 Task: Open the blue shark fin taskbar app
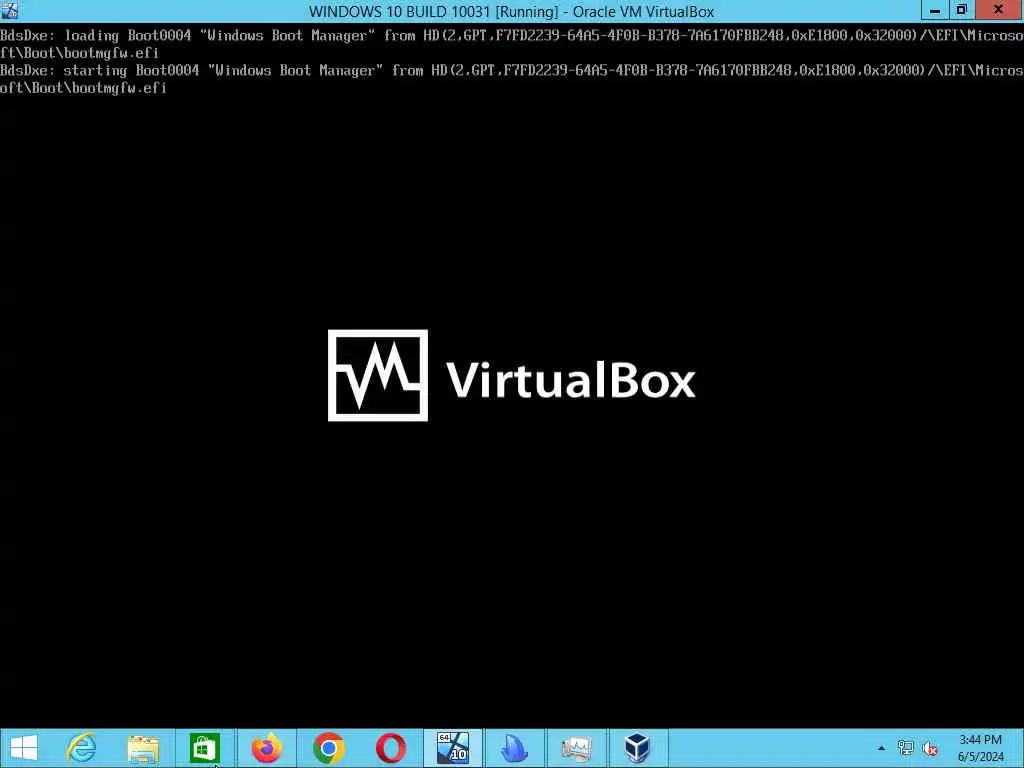point(514,748)
